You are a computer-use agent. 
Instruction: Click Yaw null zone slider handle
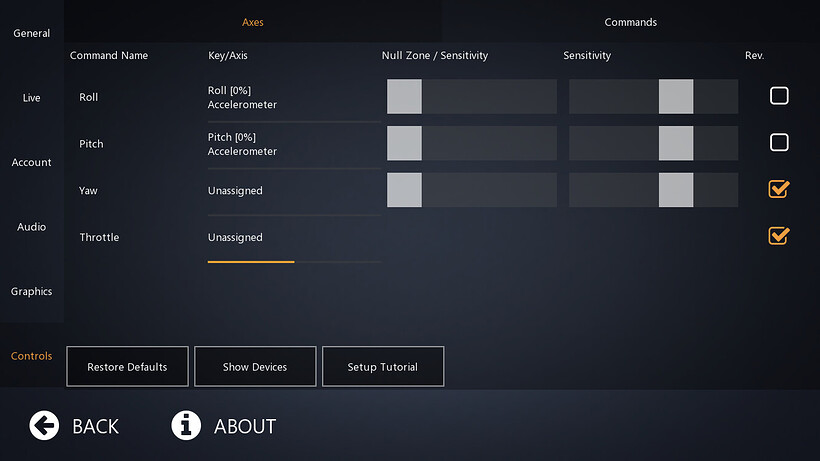coord(404,190)
